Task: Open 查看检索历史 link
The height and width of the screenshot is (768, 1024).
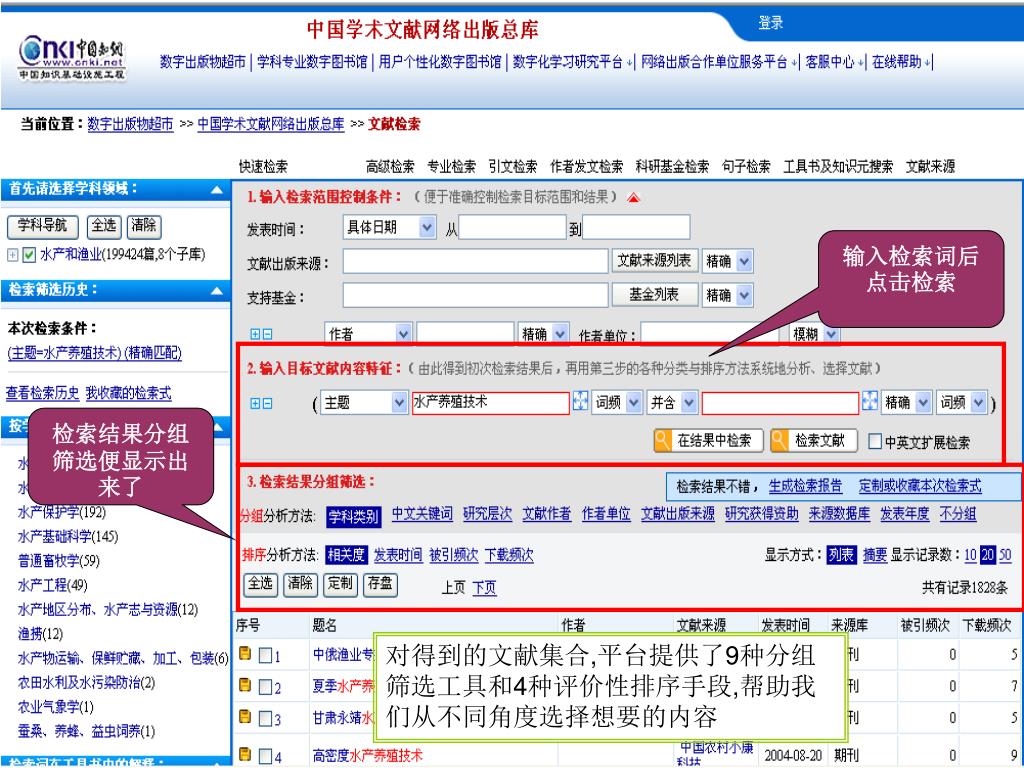Action: point(42,393)
